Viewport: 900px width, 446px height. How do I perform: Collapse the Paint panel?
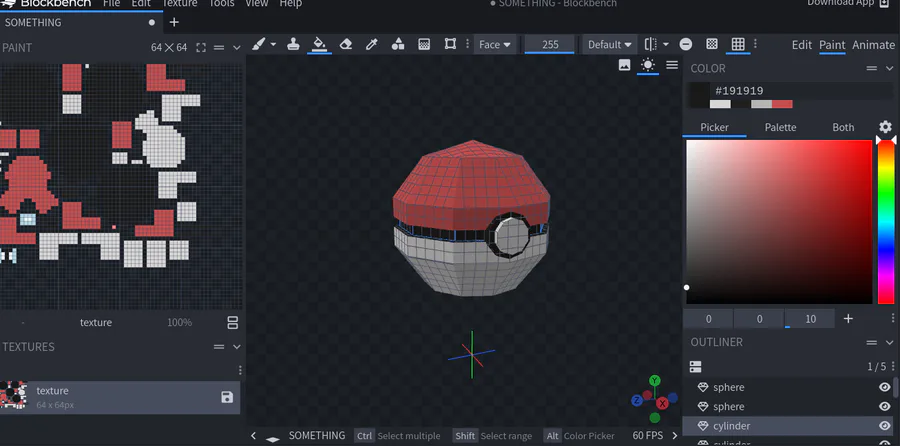(x=236, y=48)
